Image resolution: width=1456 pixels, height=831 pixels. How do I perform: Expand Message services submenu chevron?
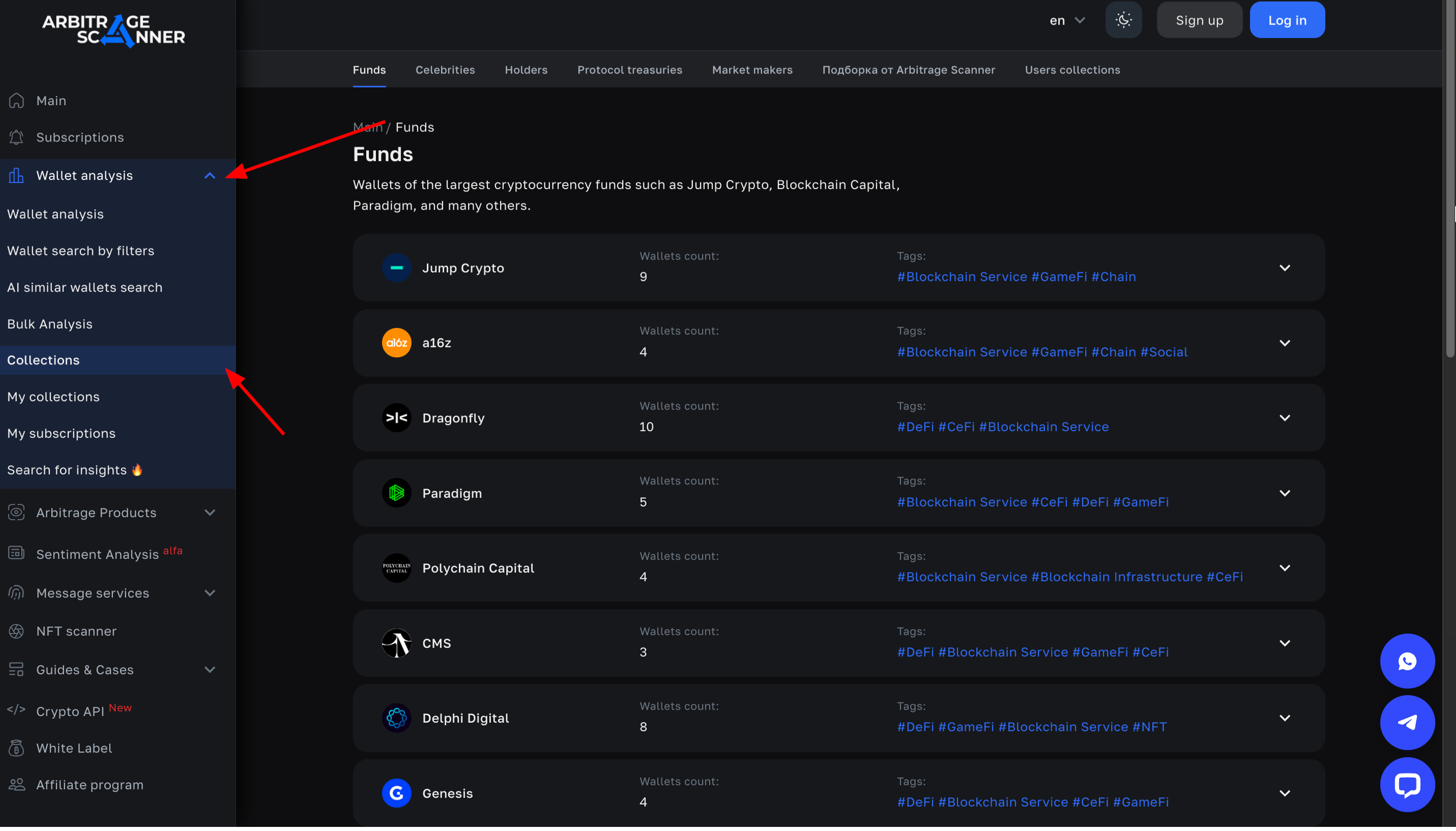(210, 593)
